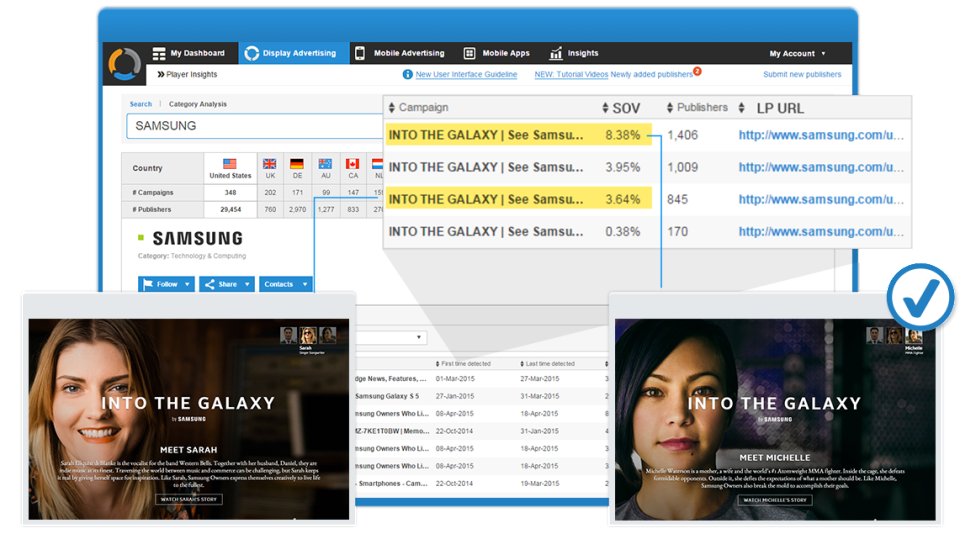Open the dropdown above the detection dates table

point(392,337)
